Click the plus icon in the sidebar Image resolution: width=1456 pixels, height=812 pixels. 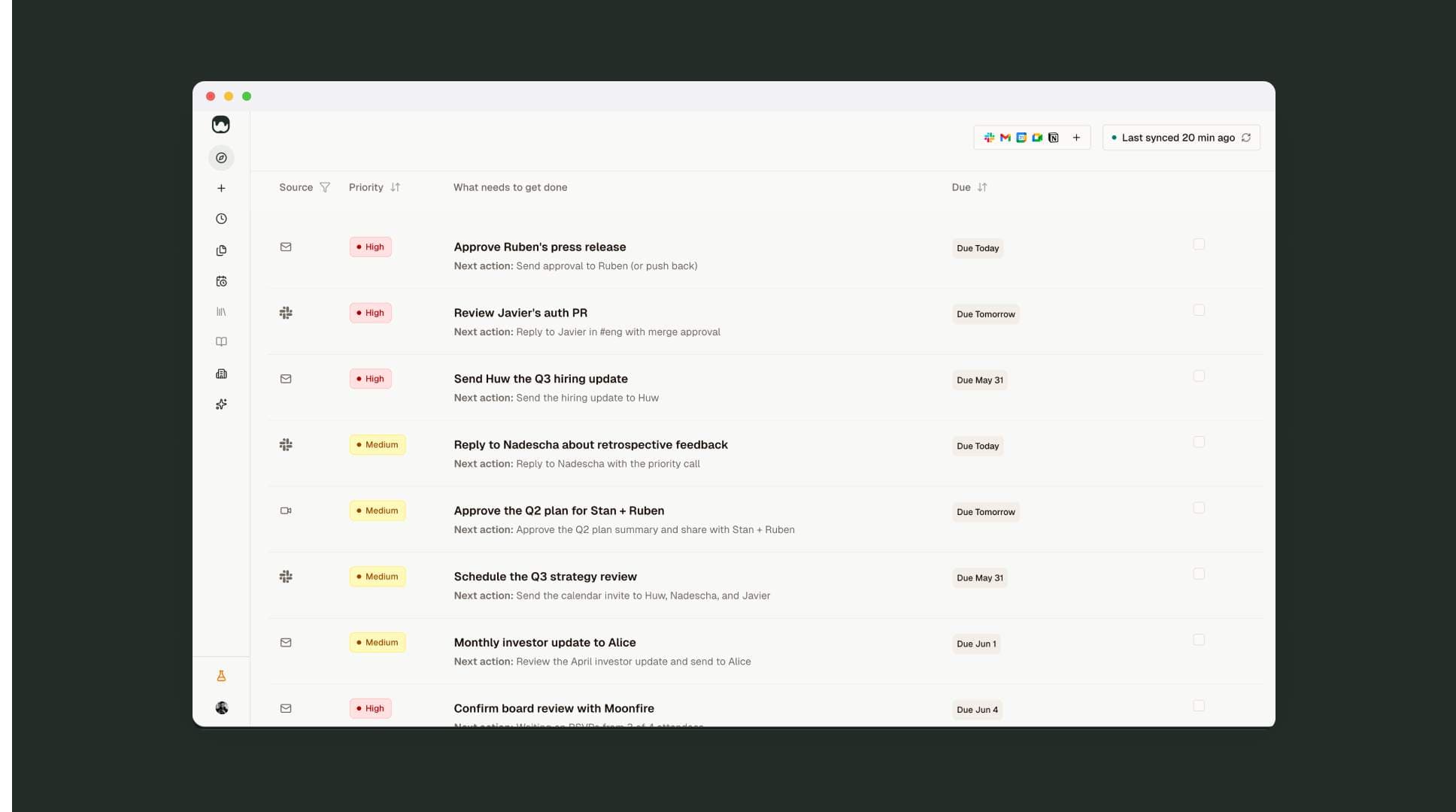point(221,188)
